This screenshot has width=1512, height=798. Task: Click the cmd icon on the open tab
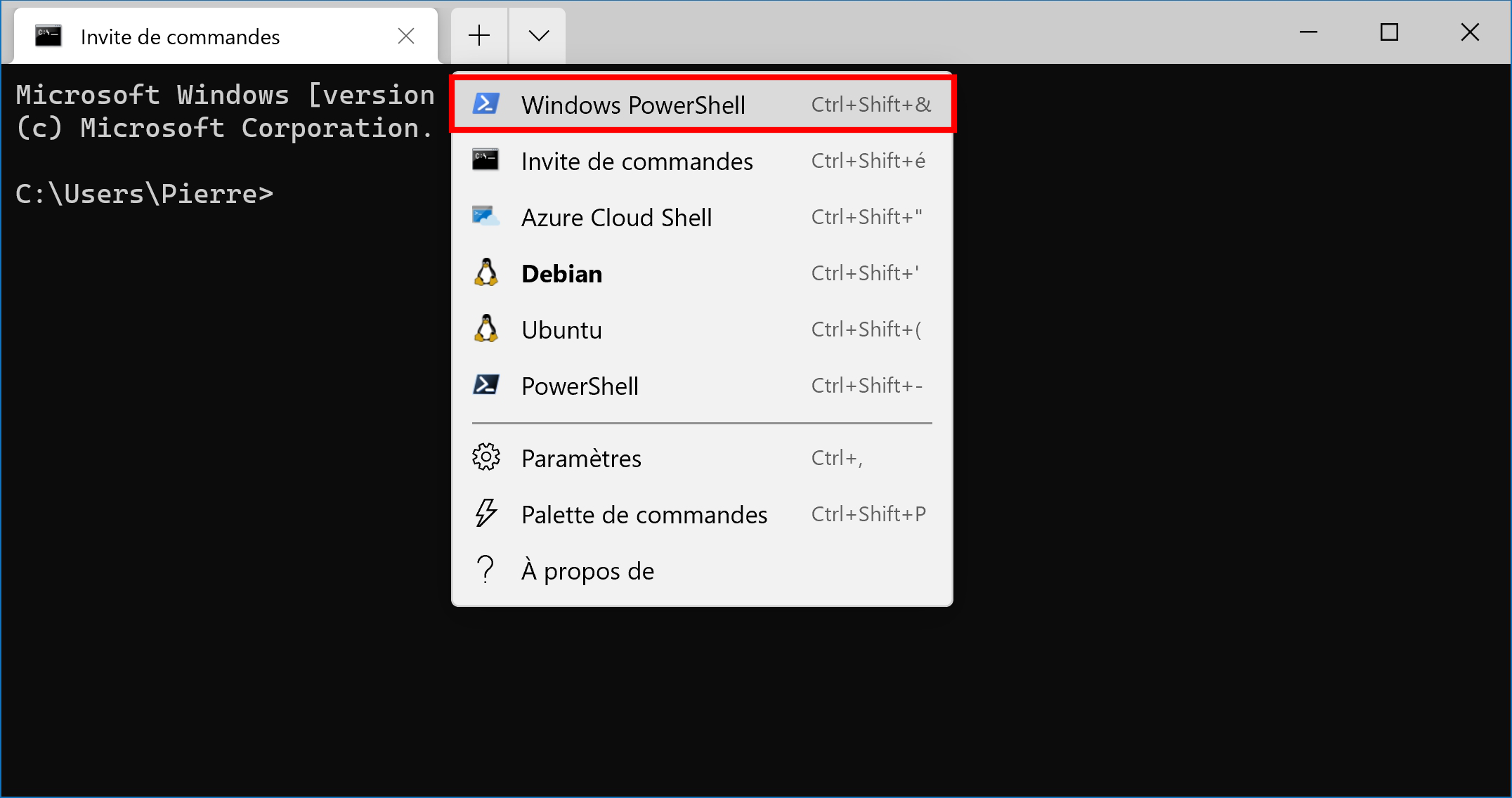[x=48, y=36]
